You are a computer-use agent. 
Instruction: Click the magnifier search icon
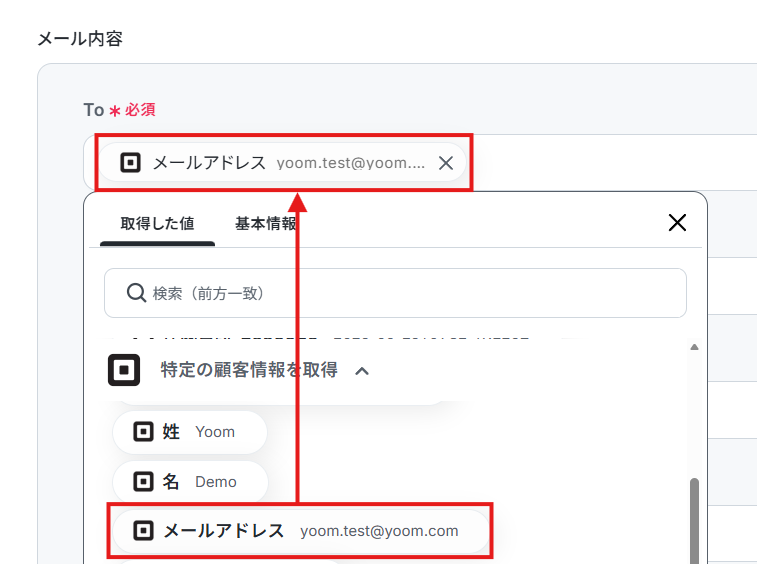(x=136, y=293)
